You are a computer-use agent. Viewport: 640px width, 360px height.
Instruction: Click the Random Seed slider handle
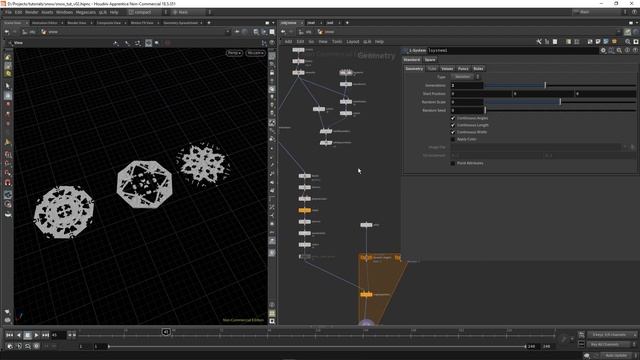[x=485, y=110]
